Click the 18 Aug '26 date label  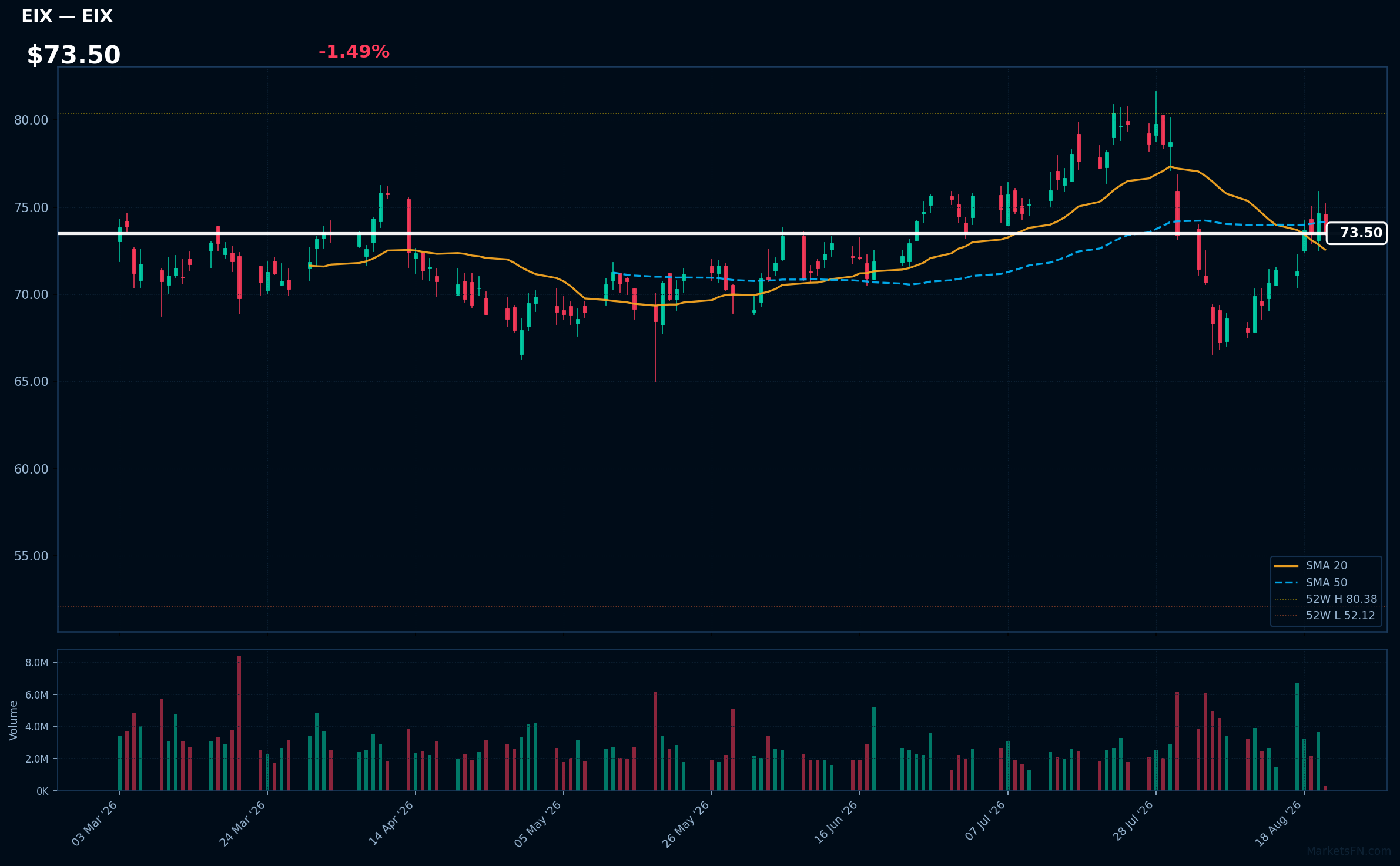pos(1278,824)
